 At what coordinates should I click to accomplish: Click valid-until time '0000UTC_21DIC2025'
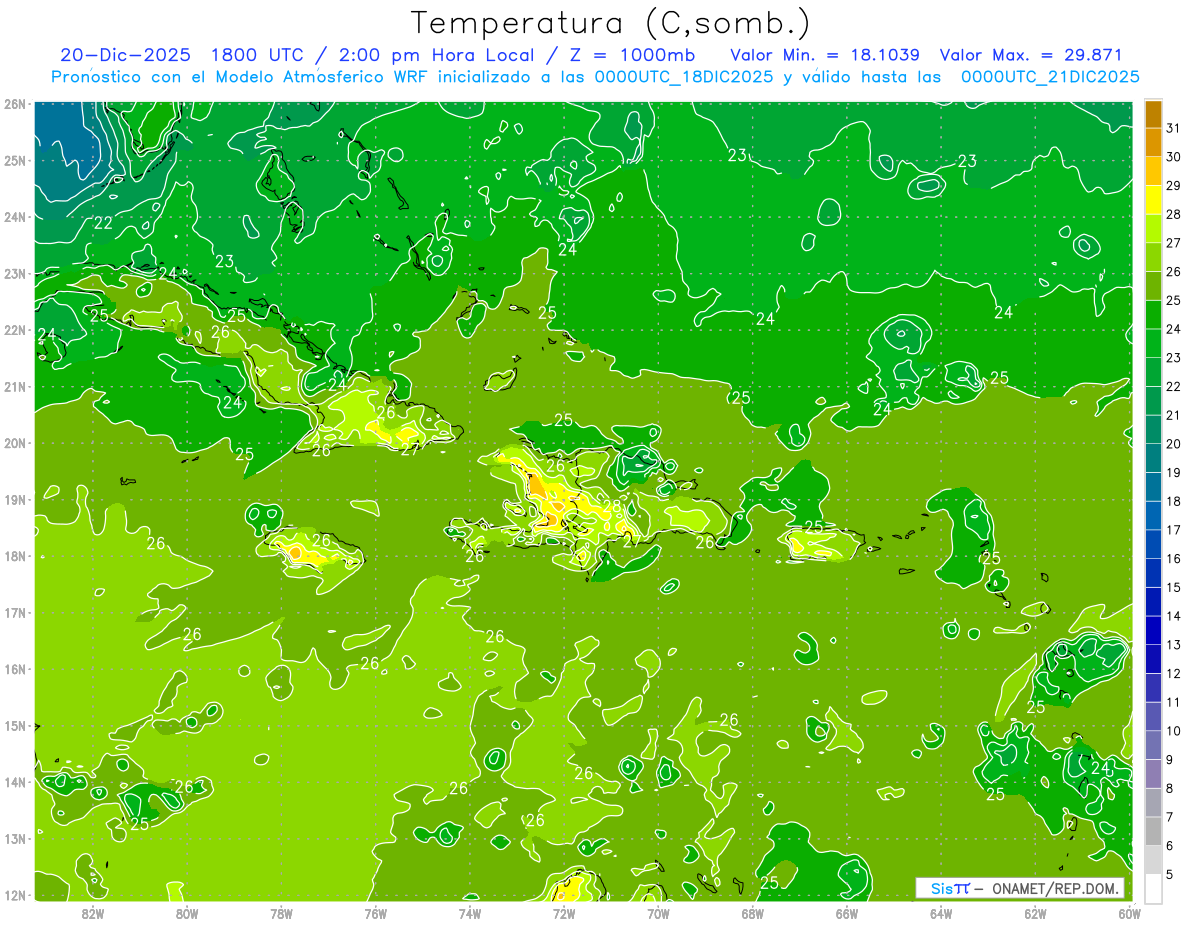(1050, 77)
